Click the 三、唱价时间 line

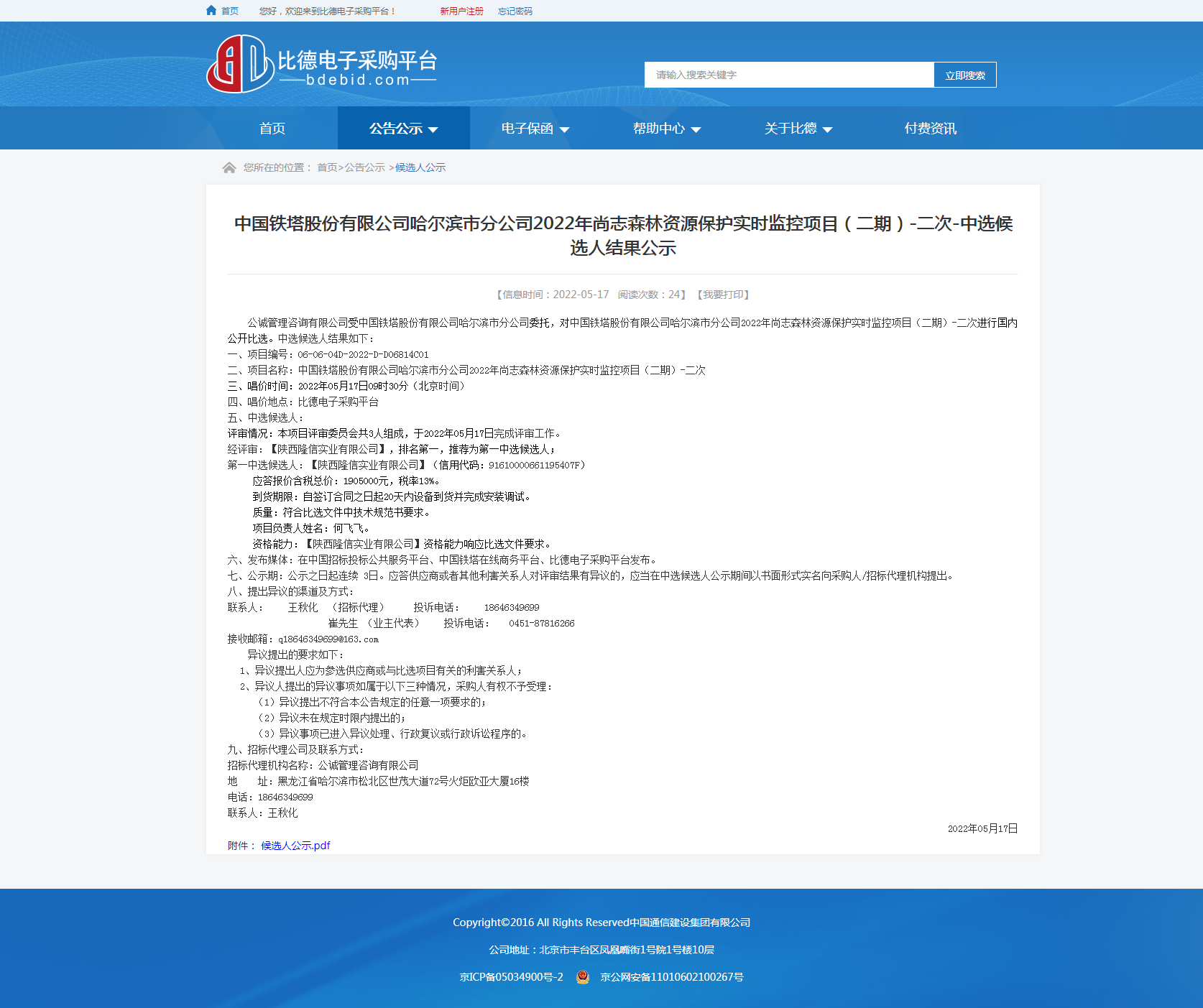coord(348,386)
